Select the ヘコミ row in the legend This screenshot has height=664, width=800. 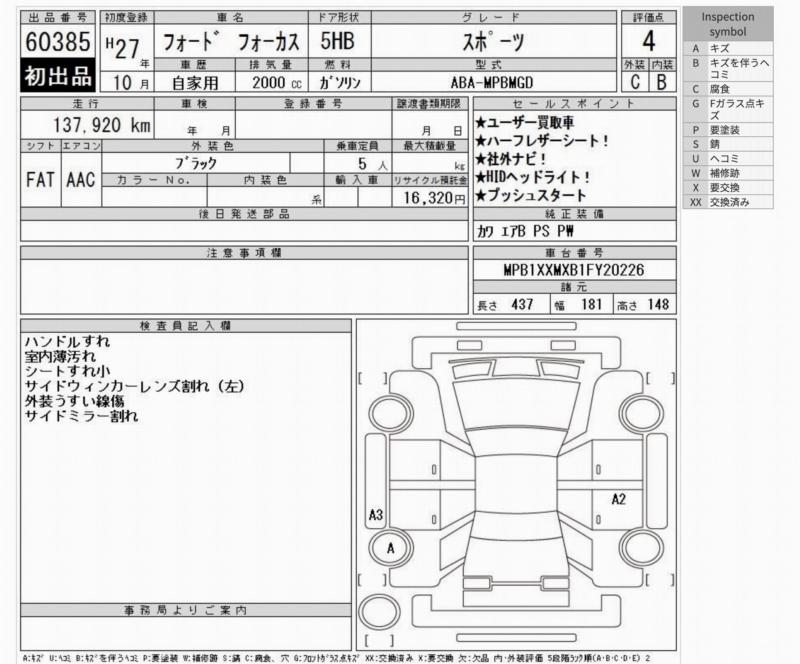pyautogui.click(x=727, y=158)
